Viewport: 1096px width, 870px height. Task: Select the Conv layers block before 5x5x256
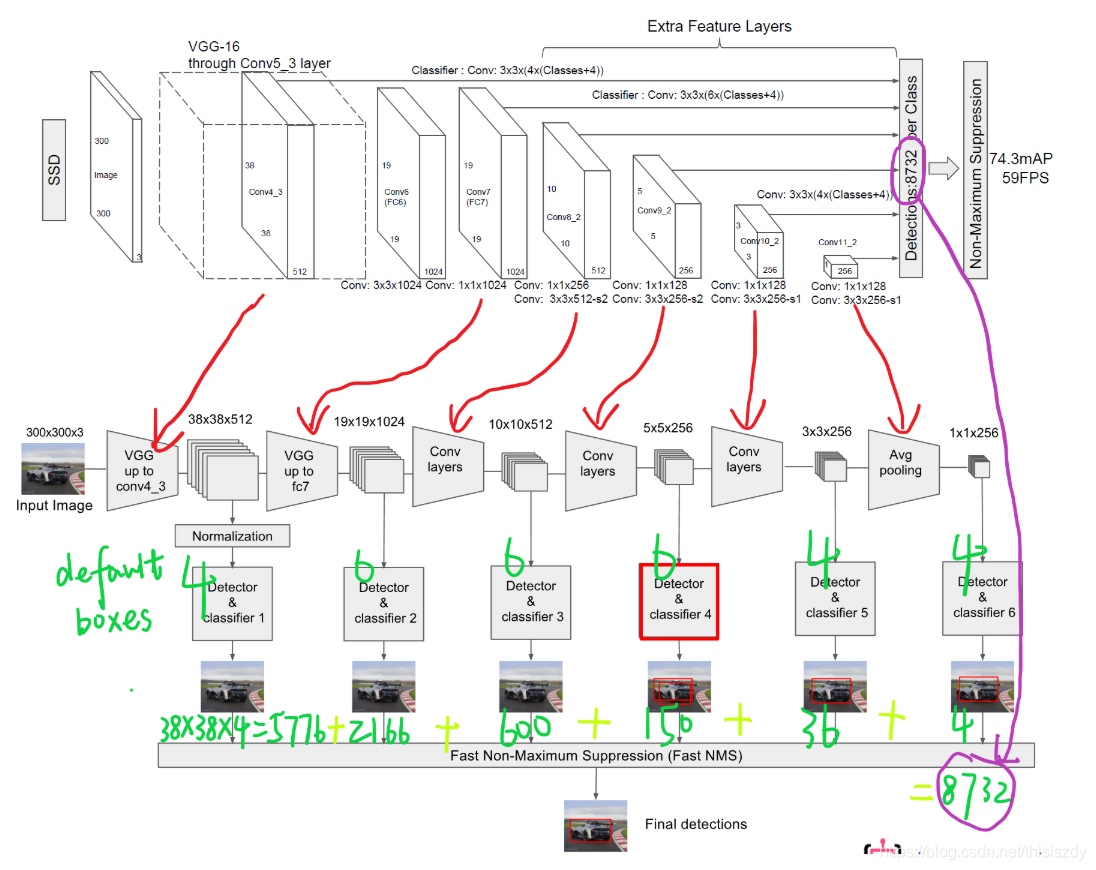(600, 471)
